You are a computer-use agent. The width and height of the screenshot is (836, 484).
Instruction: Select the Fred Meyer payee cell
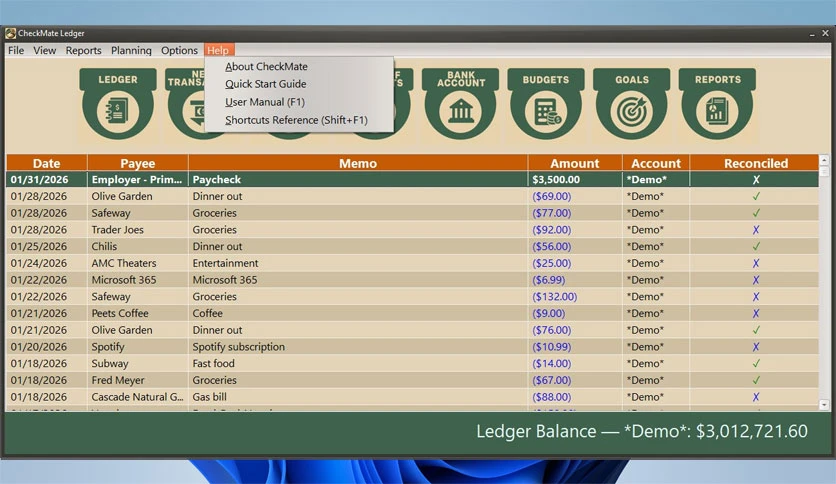pos(138,380)
